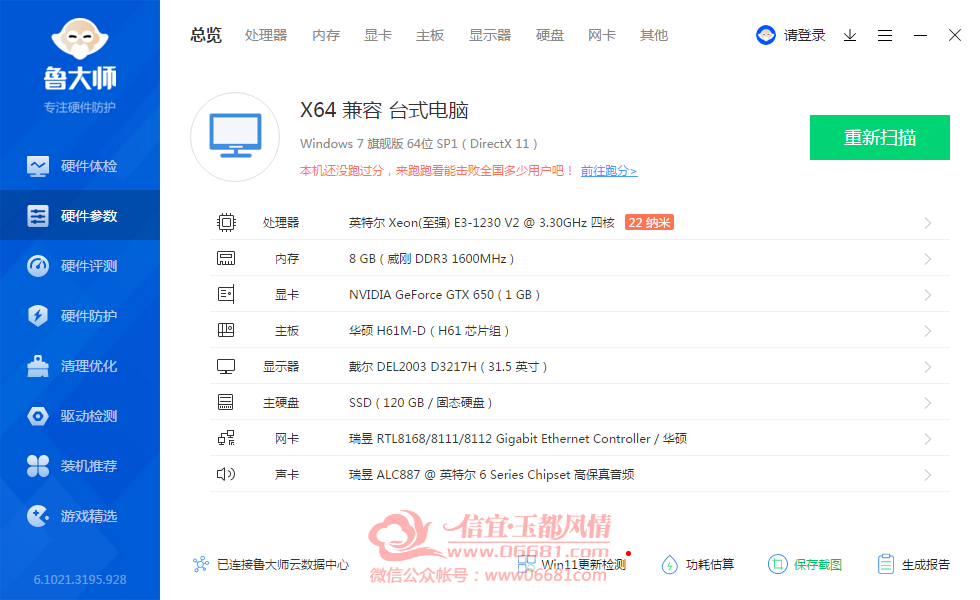Viewport: 980px width, 600px height.
Task: Open the hamburger main menu
Action: [x=884, y=36]
